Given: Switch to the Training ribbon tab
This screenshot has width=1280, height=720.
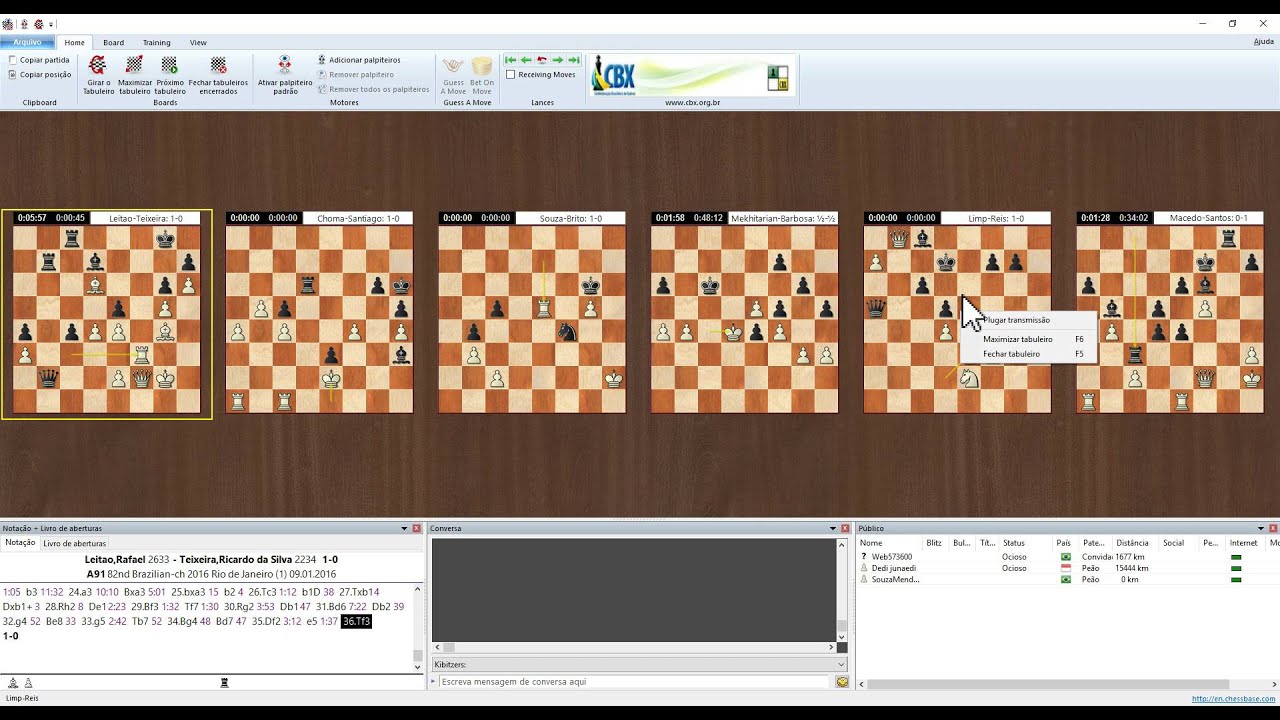Looking at the screenshot, I should pyautogui.click(x=156, y=42).
